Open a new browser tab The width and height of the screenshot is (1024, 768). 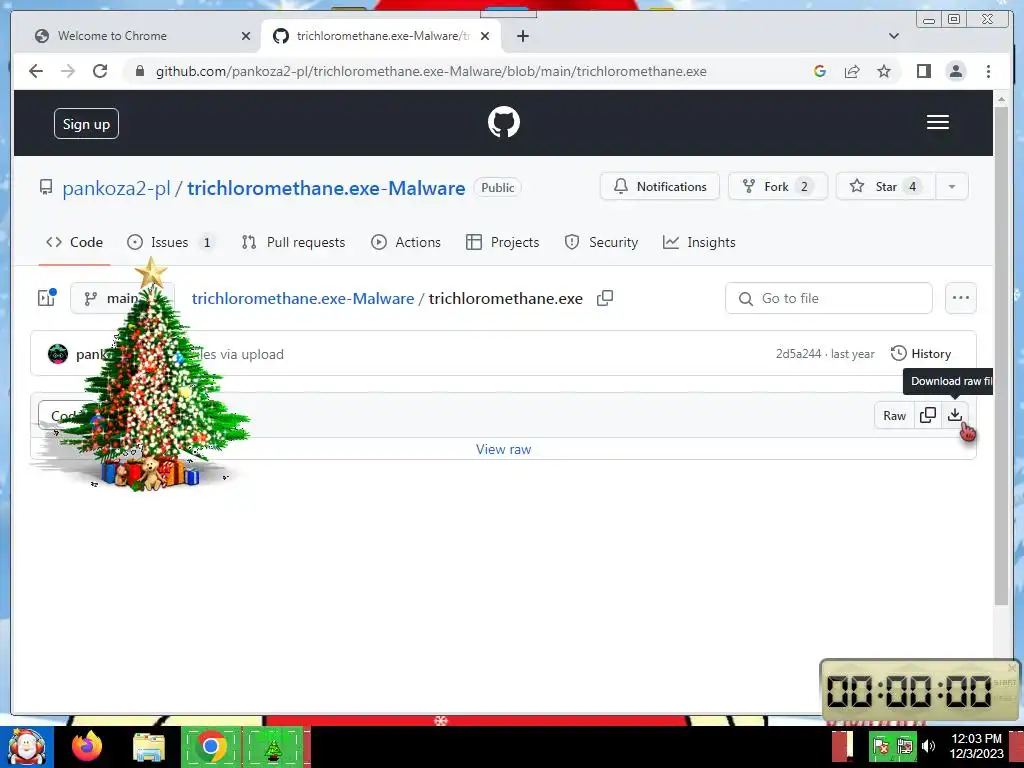[522, 36]
